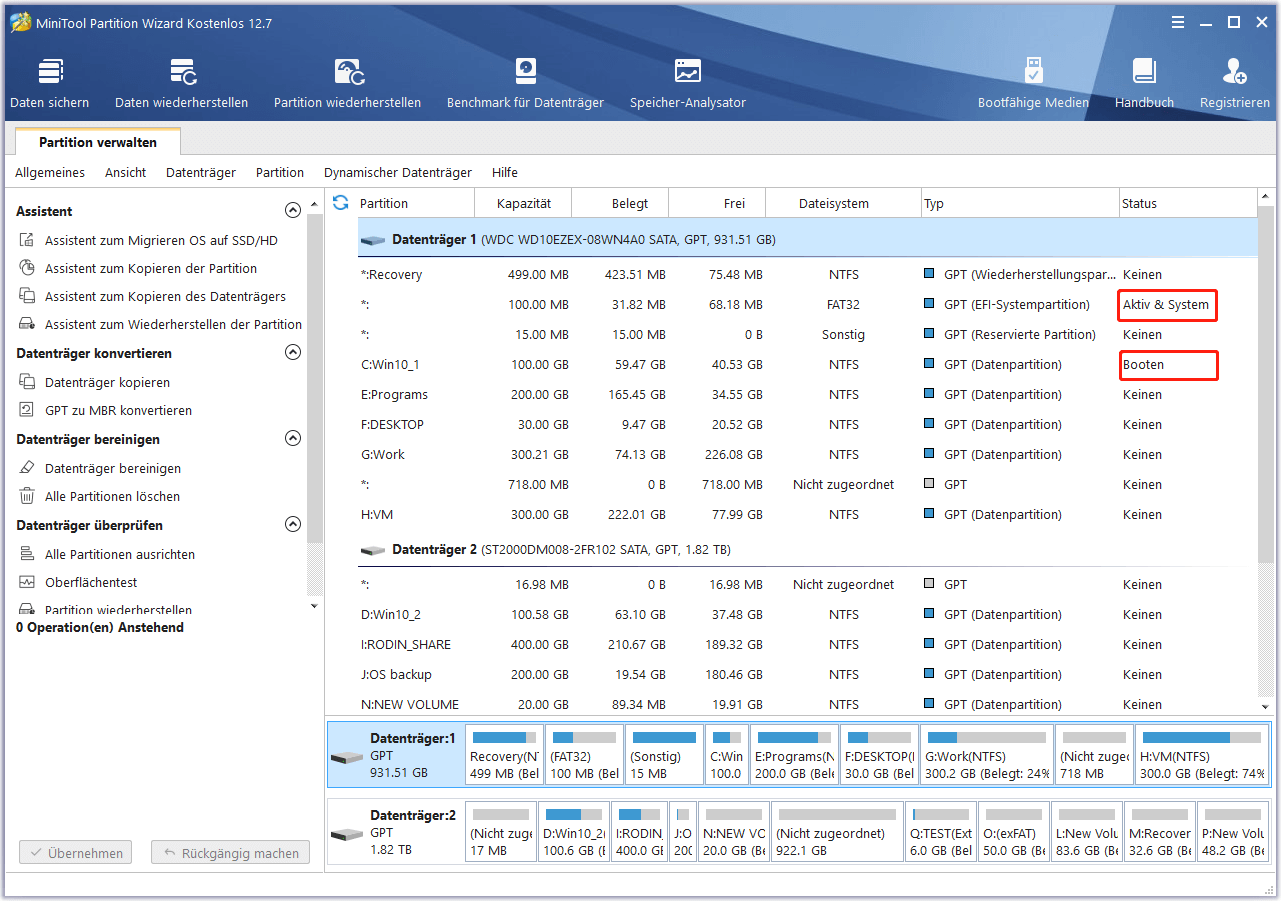Open the Datenträger menu
The image size is (1281, 901).
[x=201, y=173]
